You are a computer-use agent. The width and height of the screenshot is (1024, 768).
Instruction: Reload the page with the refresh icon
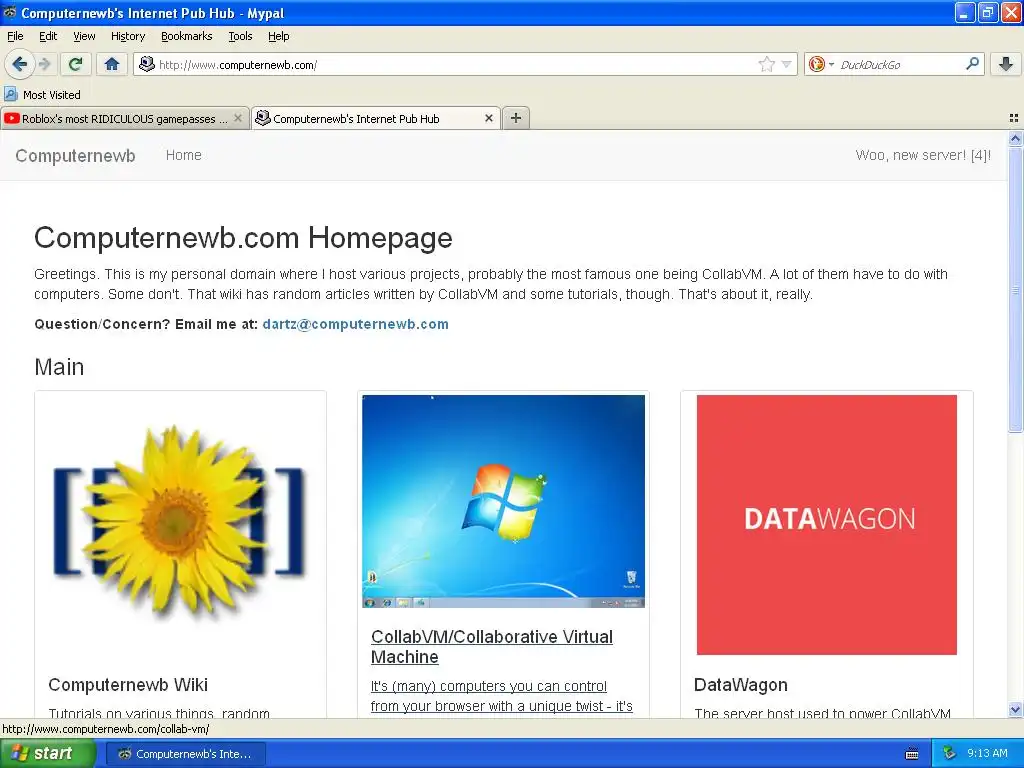click(x=75, y=64)
